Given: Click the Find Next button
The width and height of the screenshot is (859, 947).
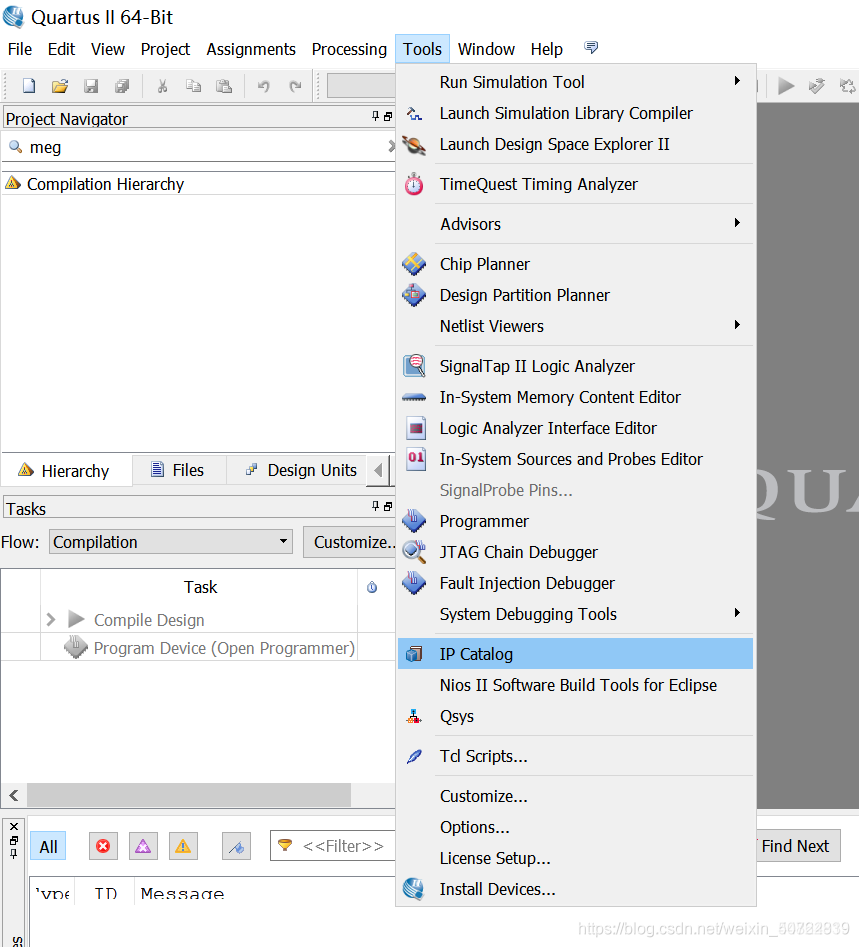Looking at the screenshot, I should pyautogui.click(x=797, y=845).
